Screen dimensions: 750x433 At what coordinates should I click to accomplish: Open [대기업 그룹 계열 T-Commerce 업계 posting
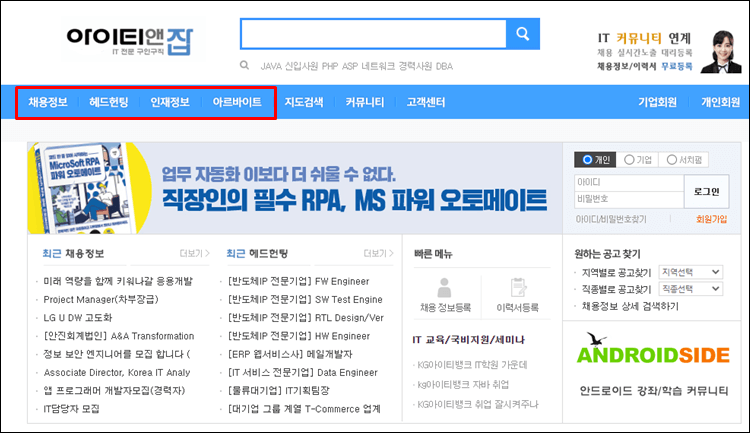tap(304, 409)
